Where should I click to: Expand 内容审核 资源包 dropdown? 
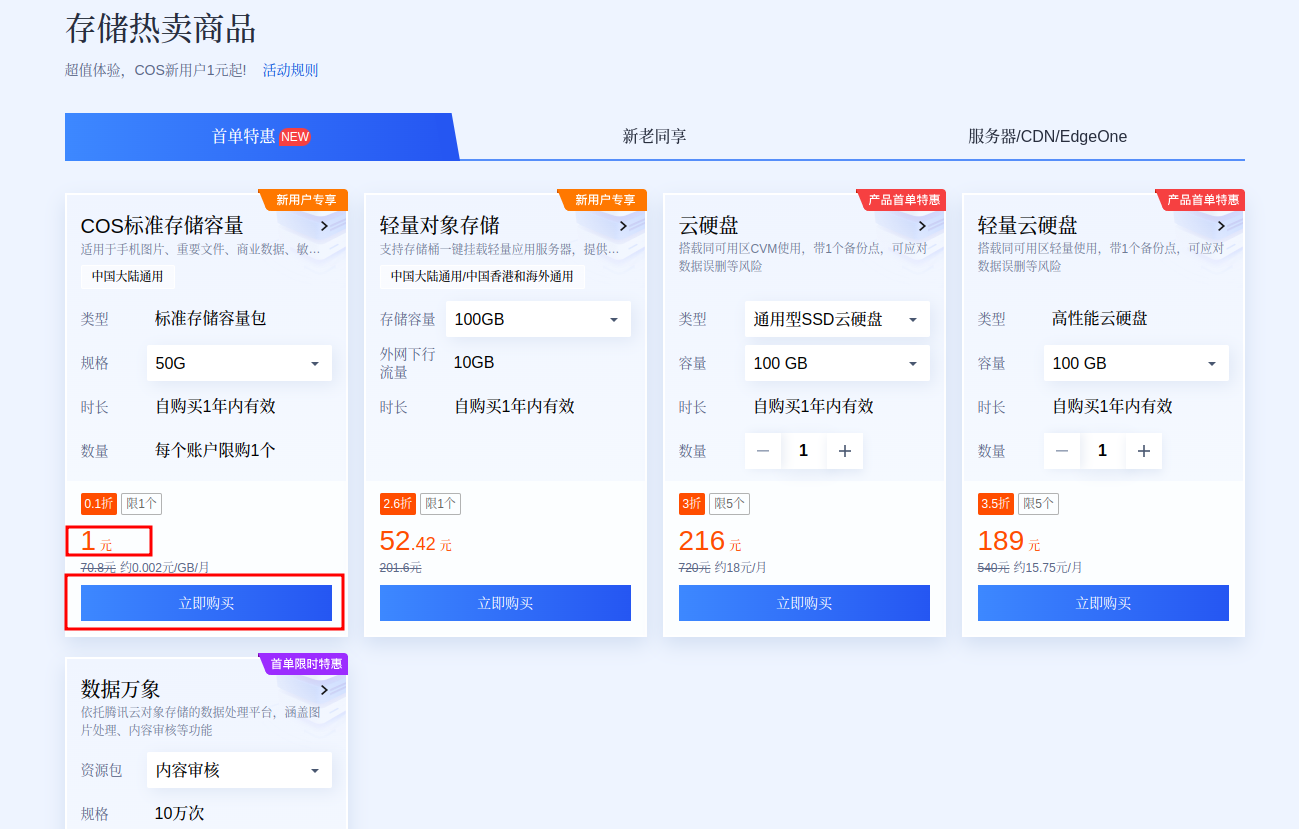click(239, 770)
